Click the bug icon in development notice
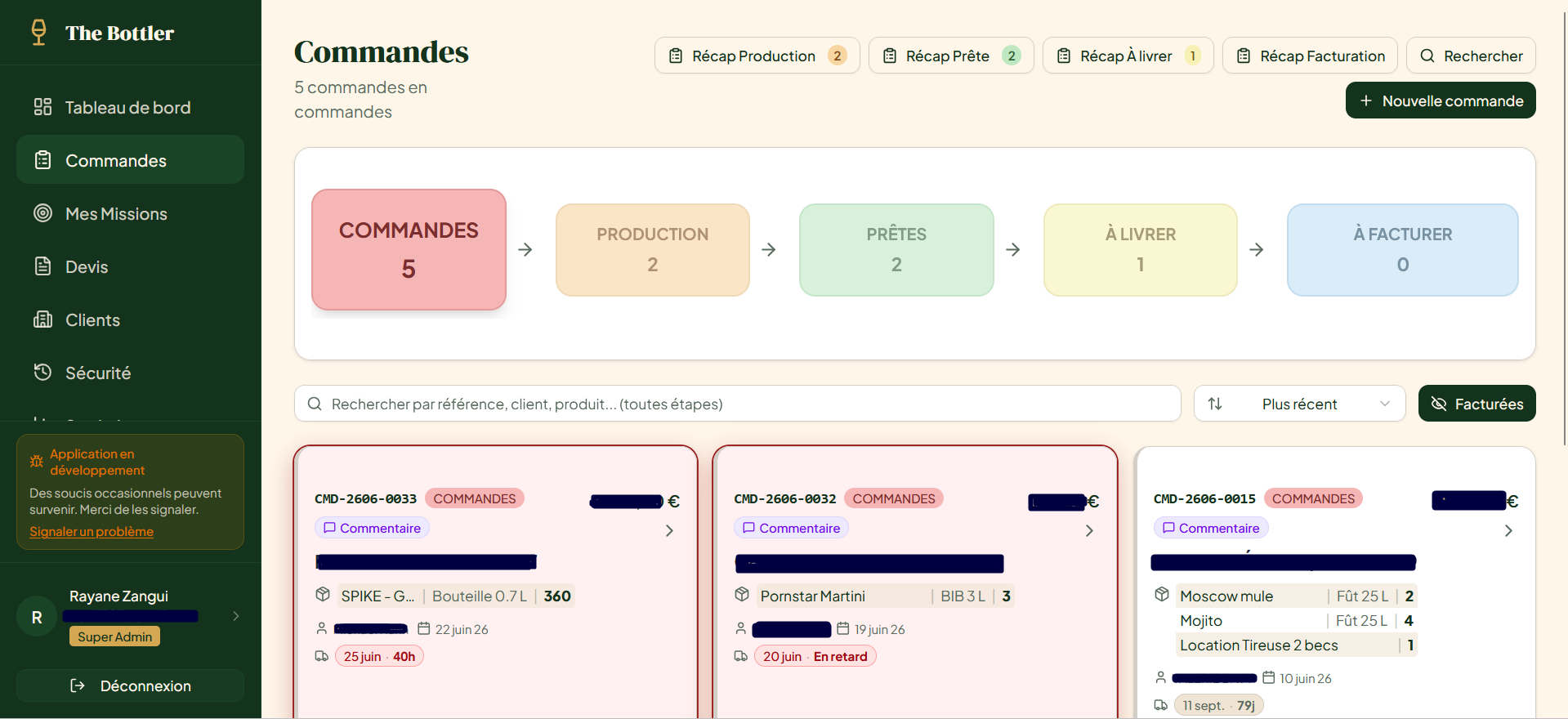 point(37,462)
